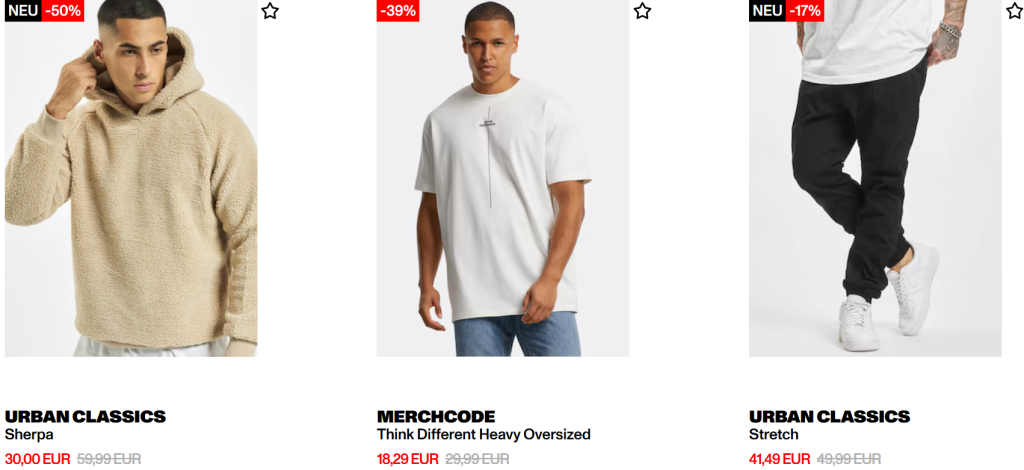1024x470 pixels.
Task: Open the Stretch product title
Action: click(x=774, y=434)
